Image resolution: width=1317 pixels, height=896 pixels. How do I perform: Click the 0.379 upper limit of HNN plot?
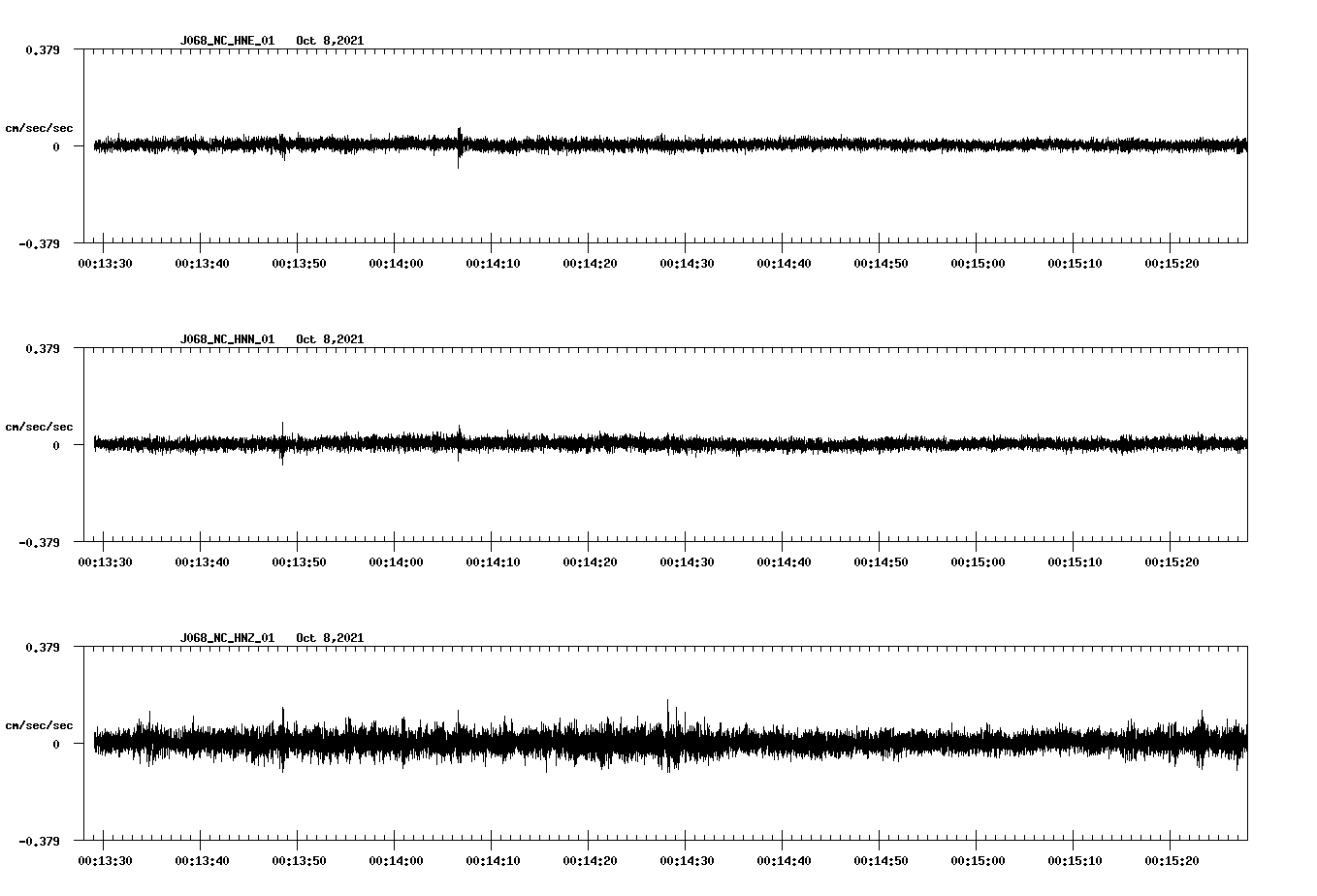tap(42, 348)
